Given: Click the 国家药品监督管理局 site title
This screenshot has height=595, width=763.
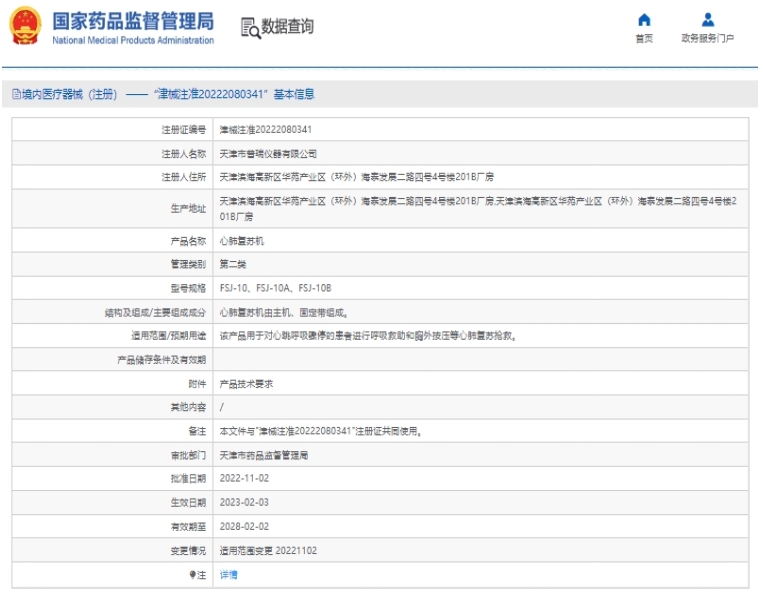Looking at the screenshot, I should 132,20.
